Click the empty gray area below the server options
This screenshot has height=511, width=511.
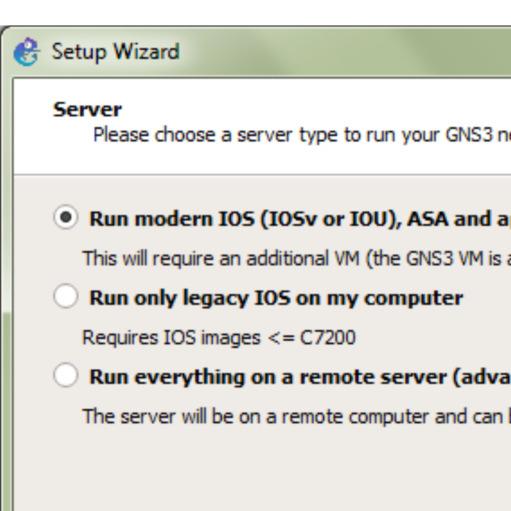262,470
